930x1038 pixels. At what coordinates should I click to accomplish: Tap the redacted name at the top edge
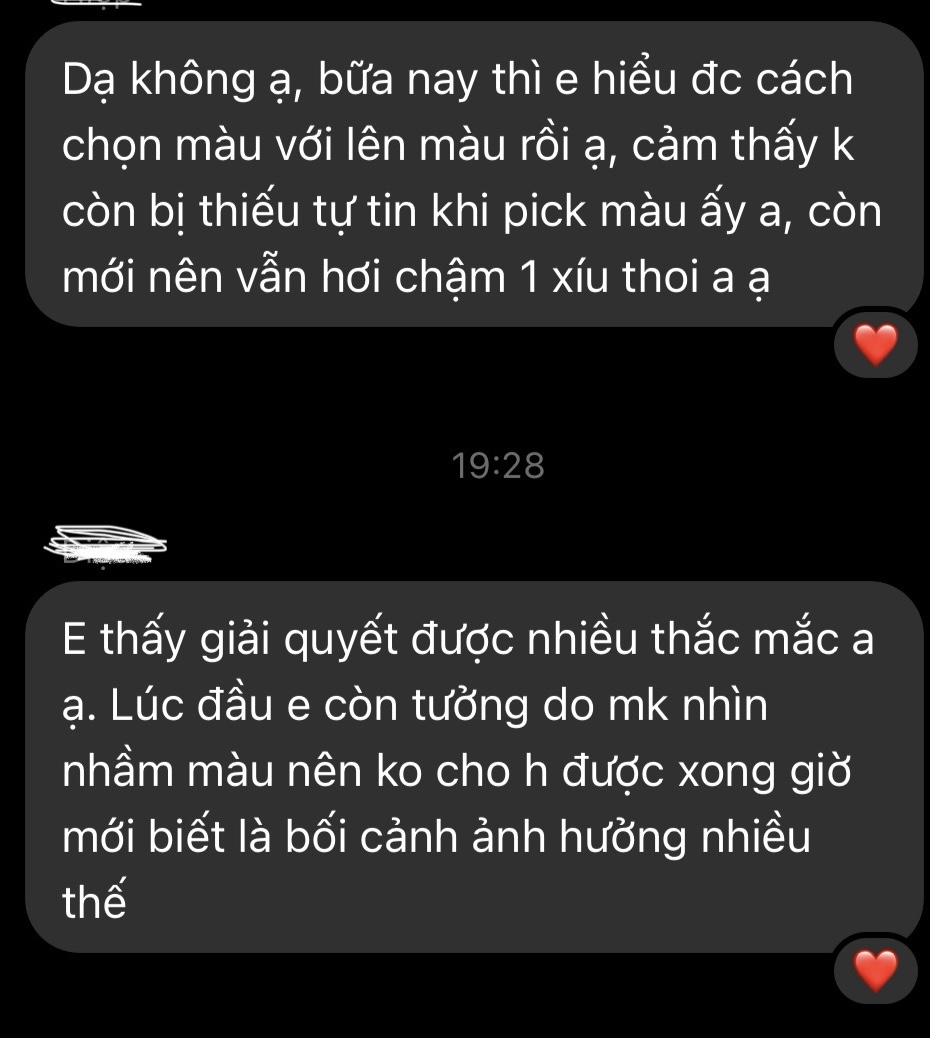tap(96, 3)
